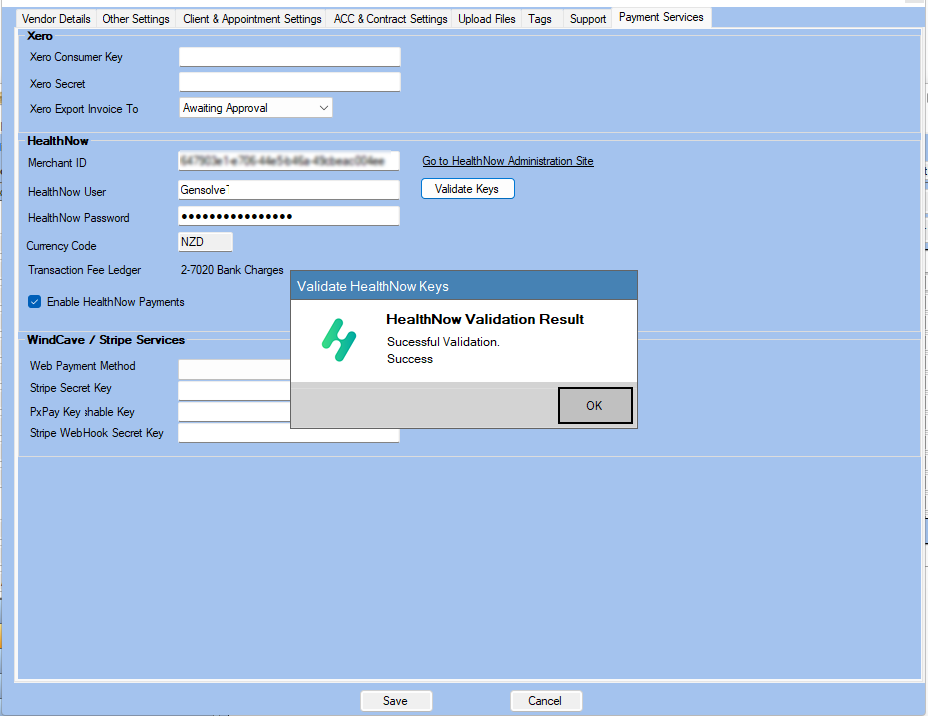Click the HealthNow User field

289,190
